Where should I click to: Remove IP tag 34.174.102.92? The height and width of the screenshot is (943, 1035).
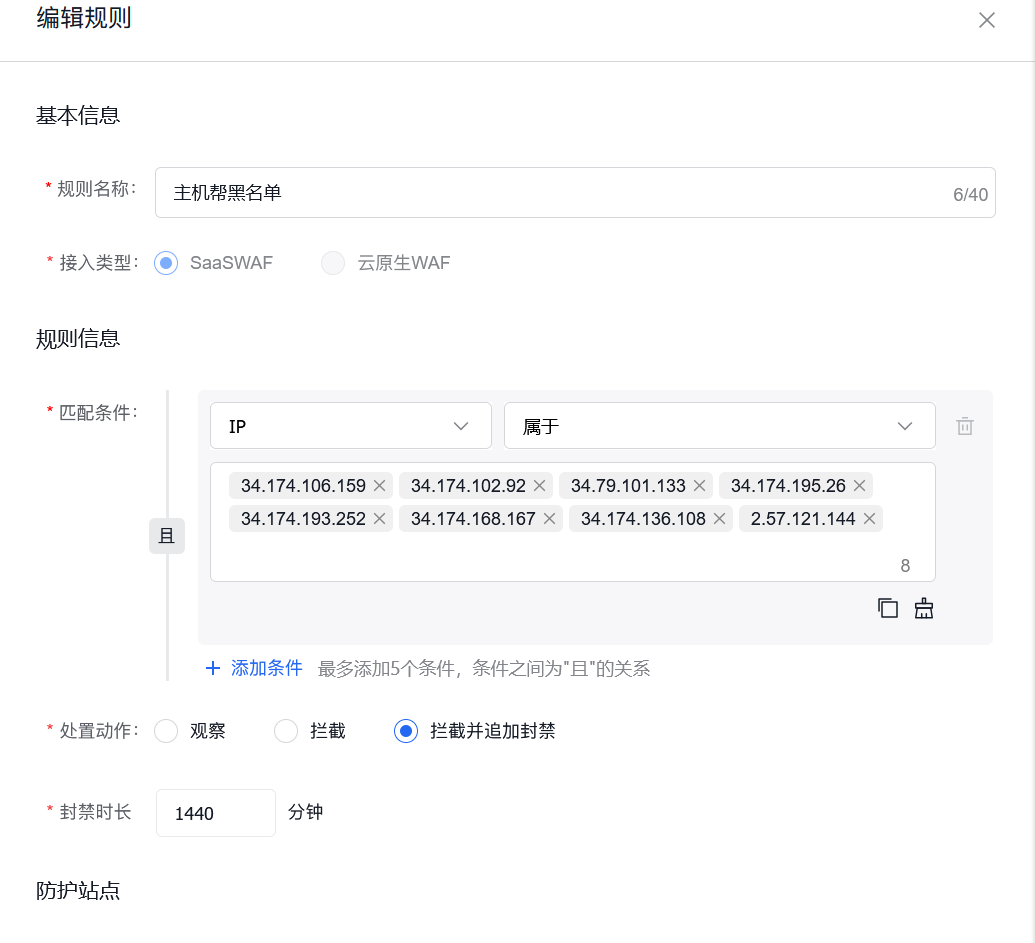click(x=539, y=486)
